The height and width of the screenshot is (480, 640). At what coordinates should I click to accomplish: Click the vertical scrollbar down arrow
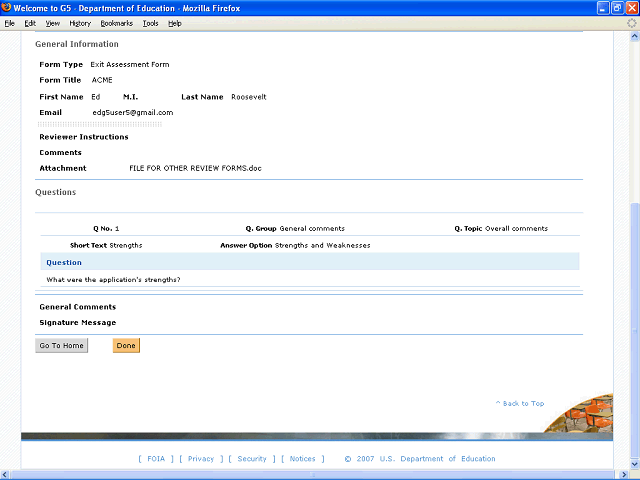(x=634, y=464)
